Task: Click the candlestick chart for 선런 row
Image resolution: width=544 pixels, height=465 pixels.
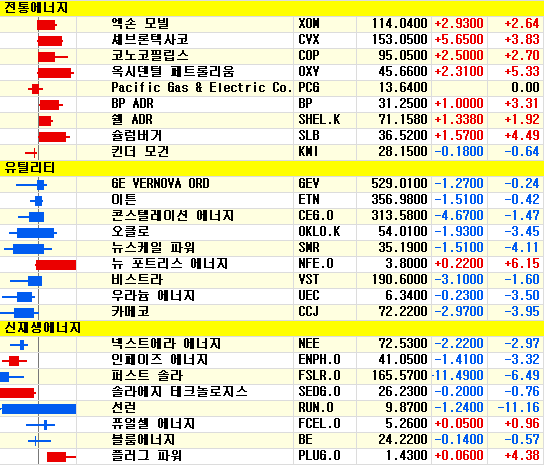Action: coord(38,409)
